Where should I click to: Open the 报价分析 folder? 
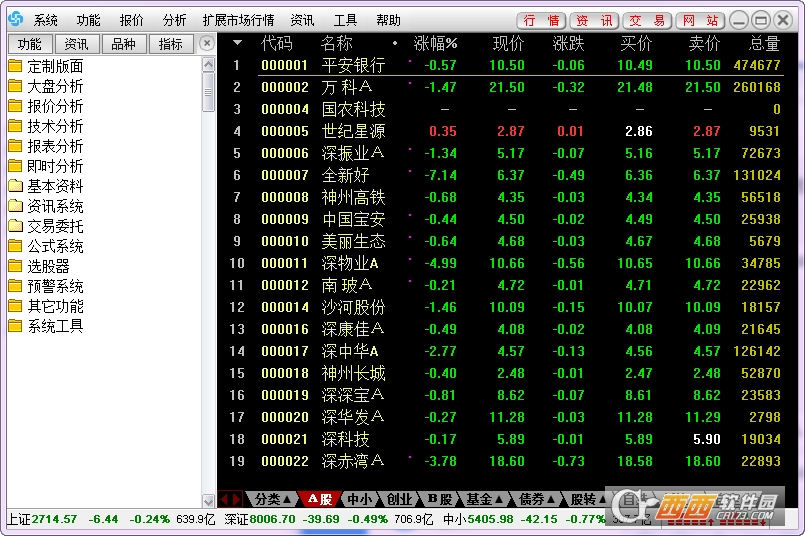pos(46,106)
